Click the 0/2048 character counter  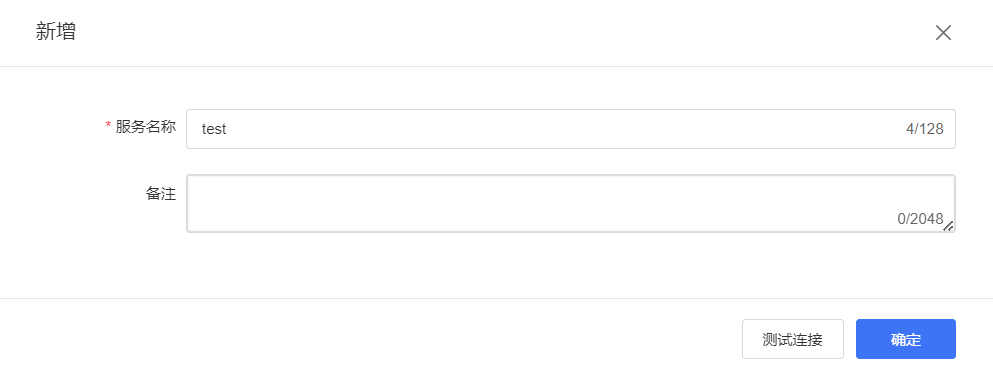click(x=920, y=219)
